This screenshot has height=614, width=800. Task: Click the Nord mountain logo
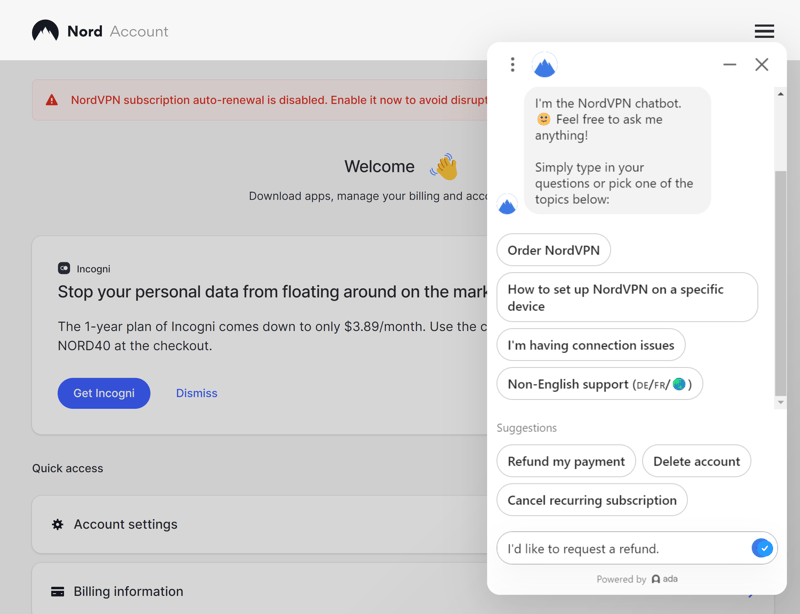(x=45, y=31)
